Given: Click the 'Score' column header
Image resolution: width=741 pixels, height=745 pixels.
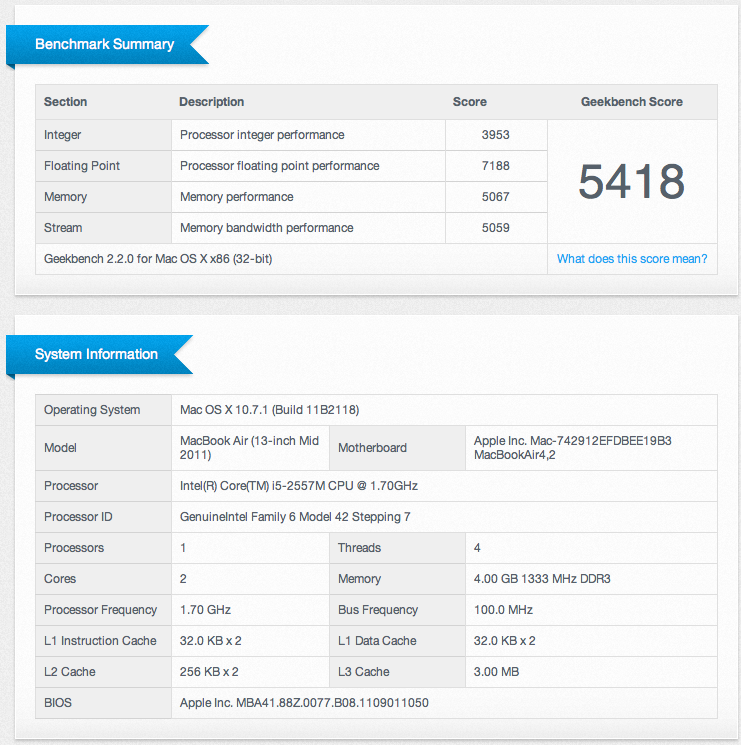Looking at the screenshot, I should click(469, 102).
